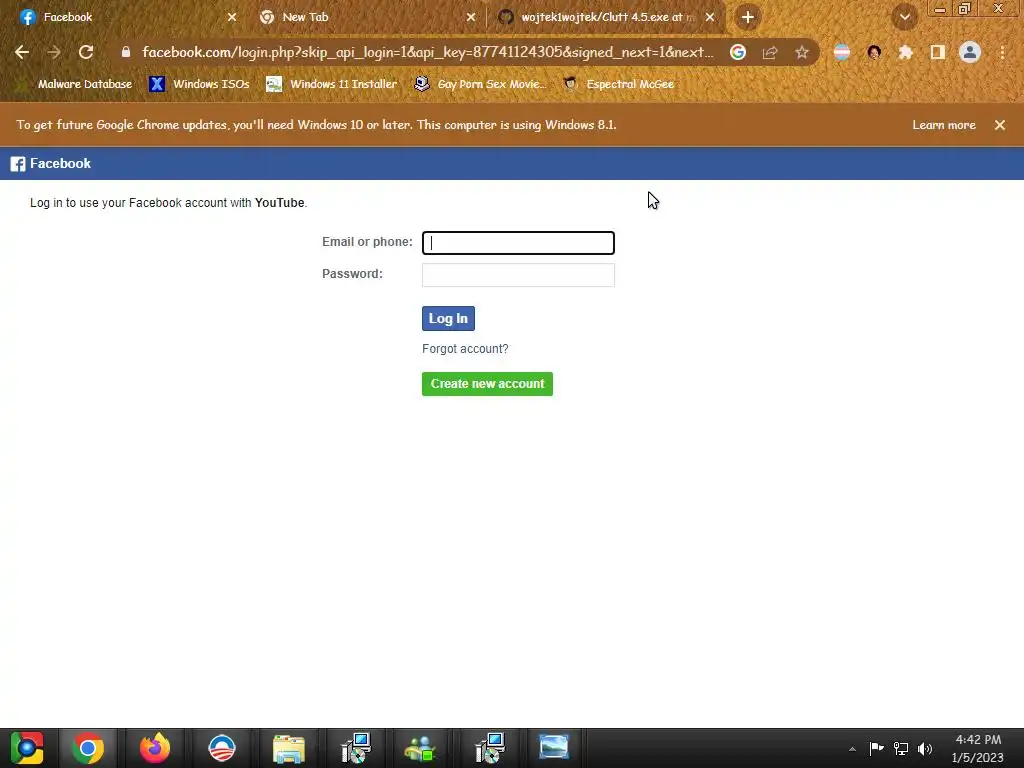Open the volume speaker icon
1024x768 pixels.
[925, 748]
